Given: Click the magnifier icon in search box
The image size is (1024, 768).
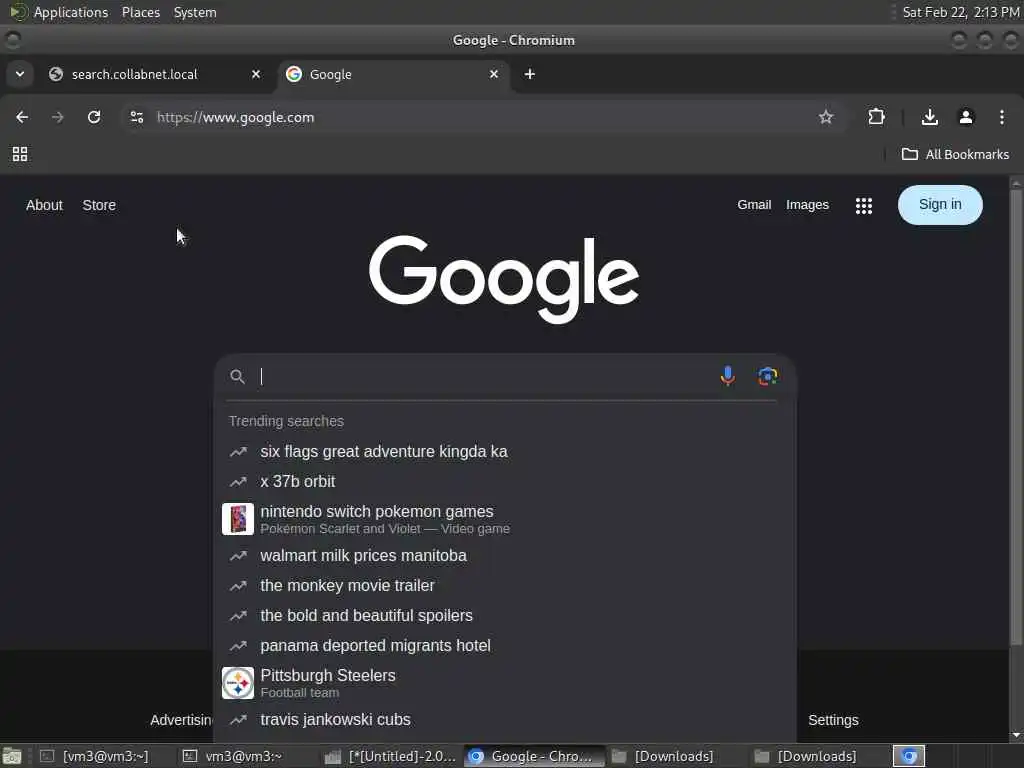Looking at the screenshot, I should tap(238, 377).
